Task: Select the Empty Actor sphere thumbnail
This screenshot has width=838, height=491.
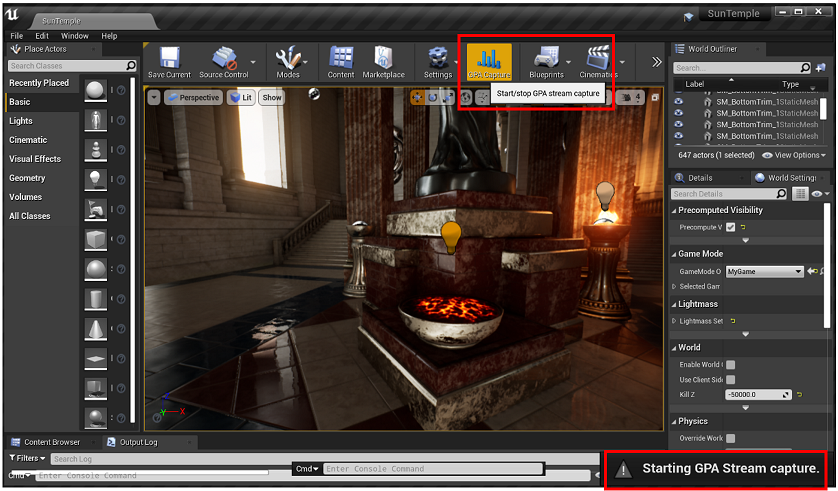Action: [96, 90]
